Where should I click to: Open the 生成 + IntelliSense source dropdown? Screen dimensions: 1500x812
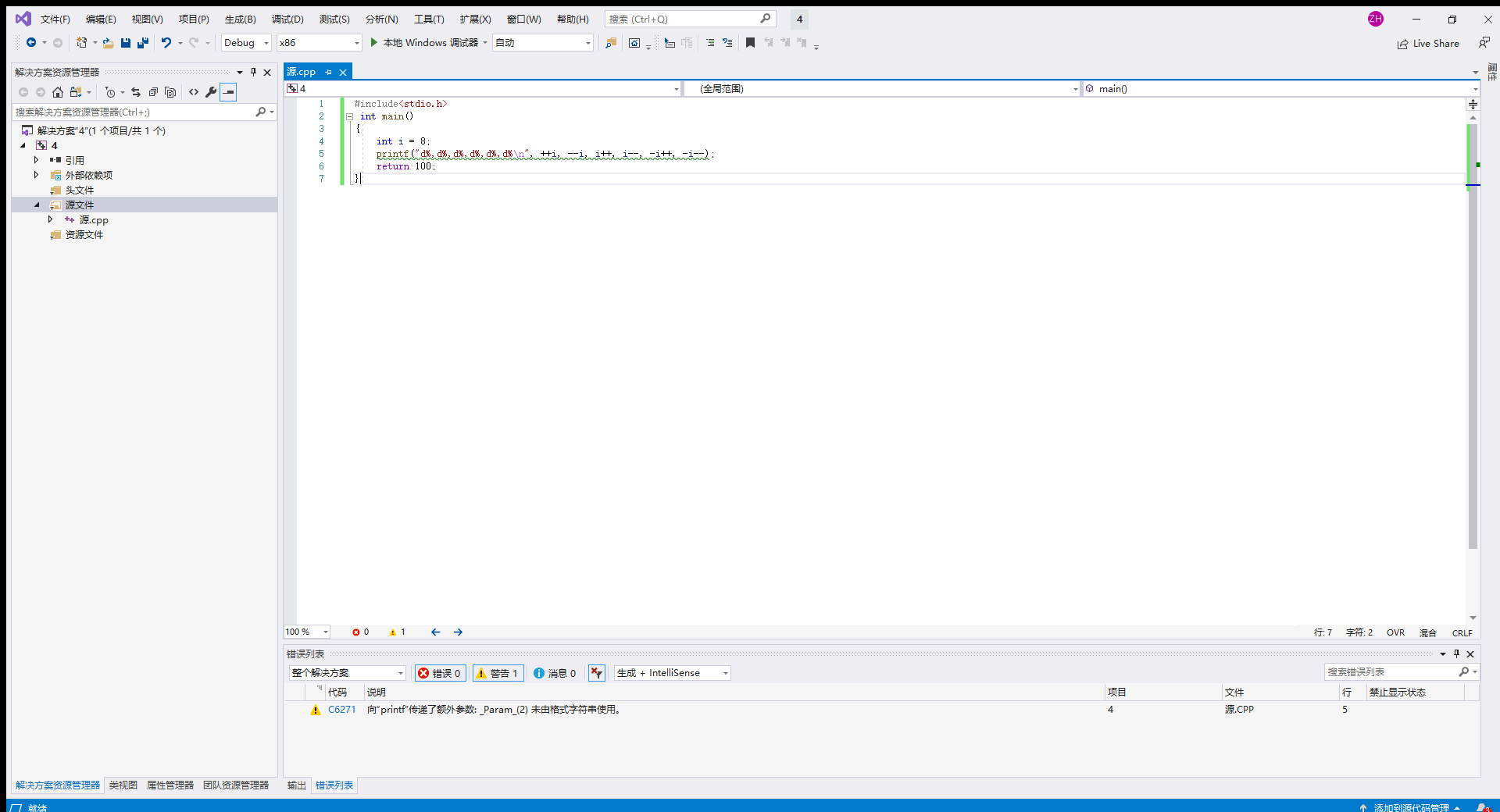point(672,673)
